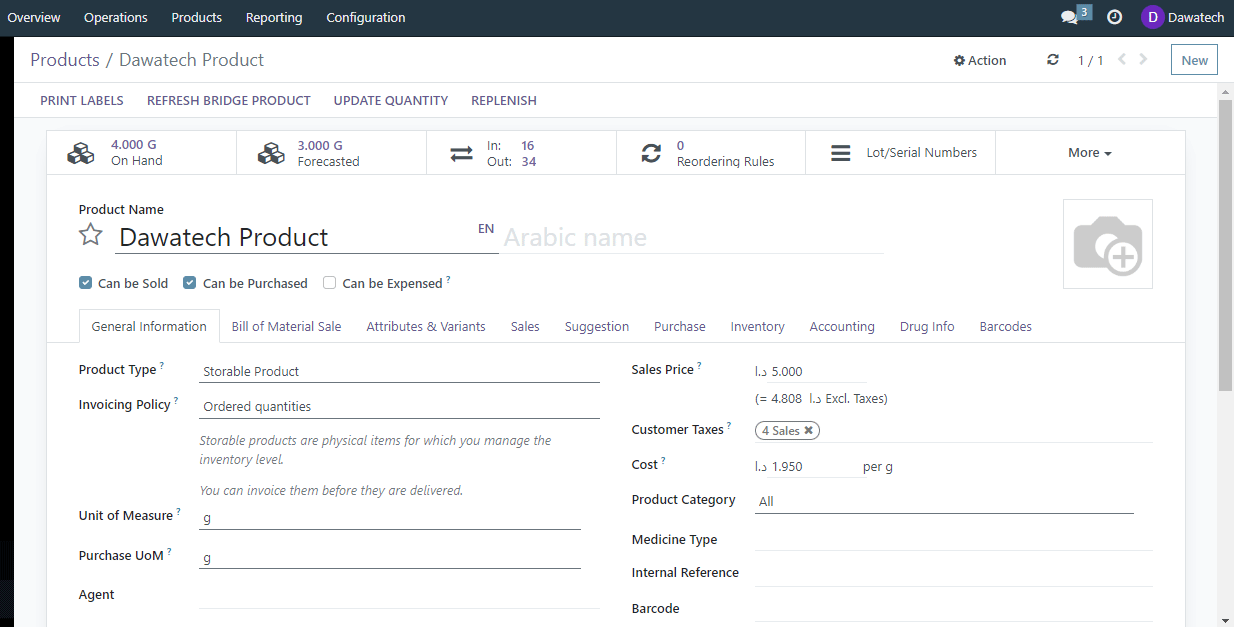Open the Configuration menu
Screen dimensions: 1234x627
[x=366, y=17]
